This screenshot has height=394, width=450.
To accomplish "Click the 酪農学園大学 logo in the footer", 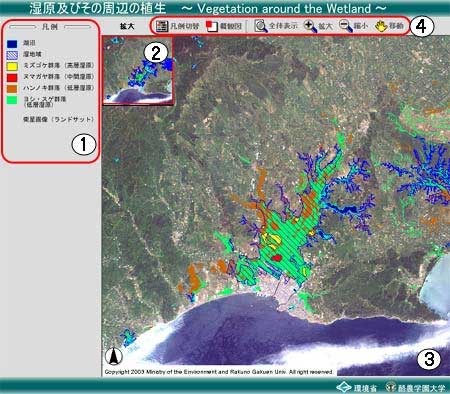I will [415, 388].
